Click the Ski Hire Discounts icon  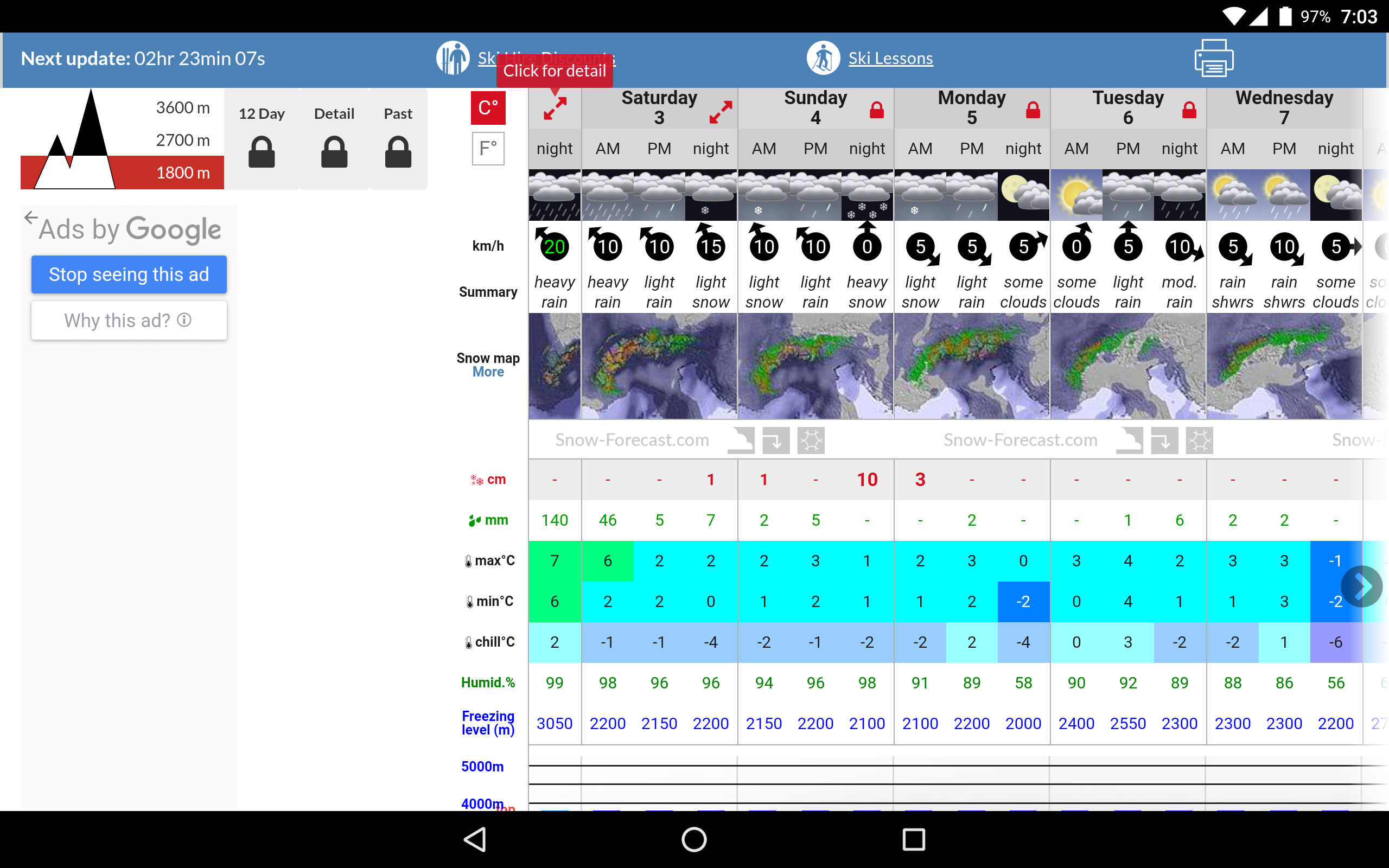point(453,58)
